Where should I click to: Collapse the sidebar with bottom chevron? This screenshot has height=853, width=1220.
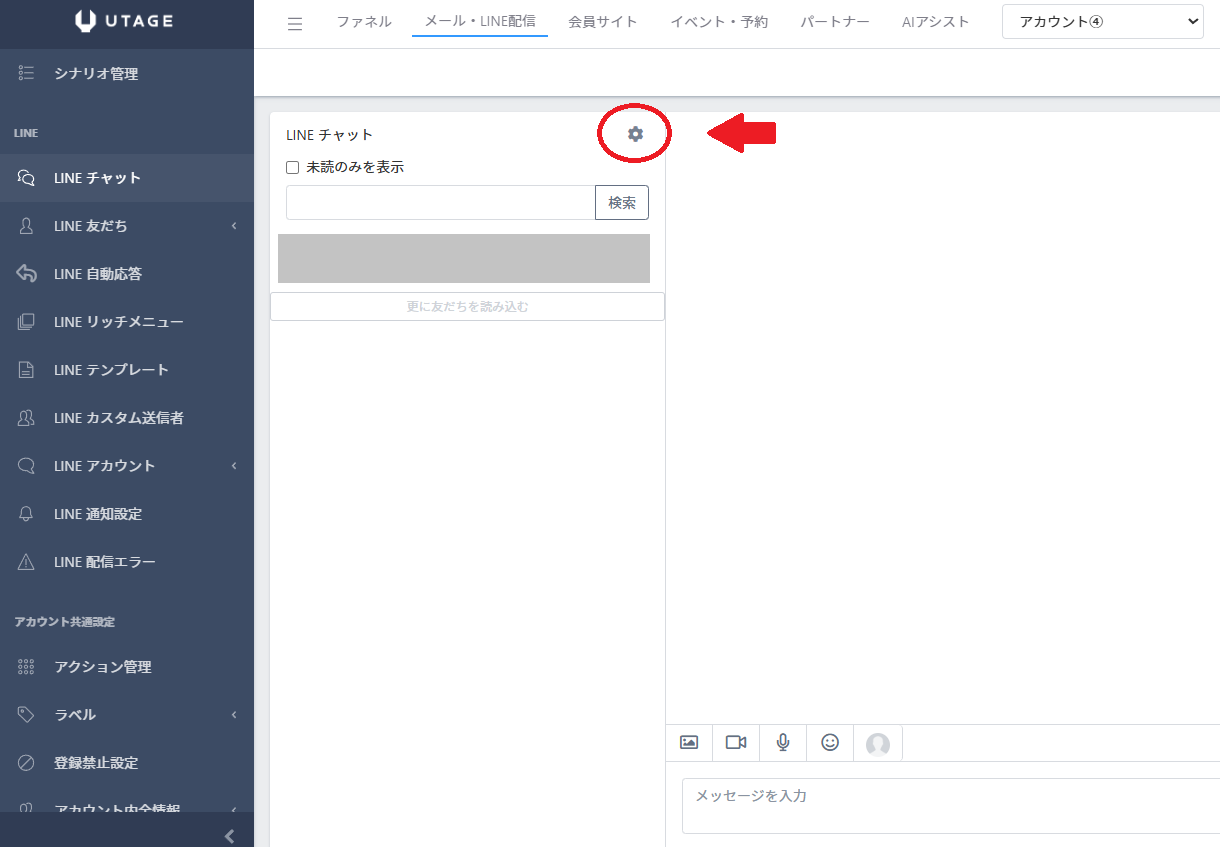click(229, 836)
